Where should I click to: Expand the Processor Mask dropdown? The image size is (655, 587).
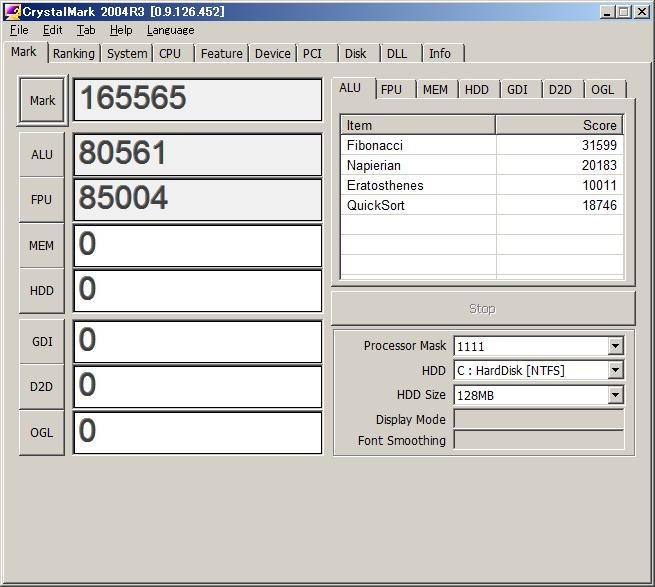[x=615, y=346]
